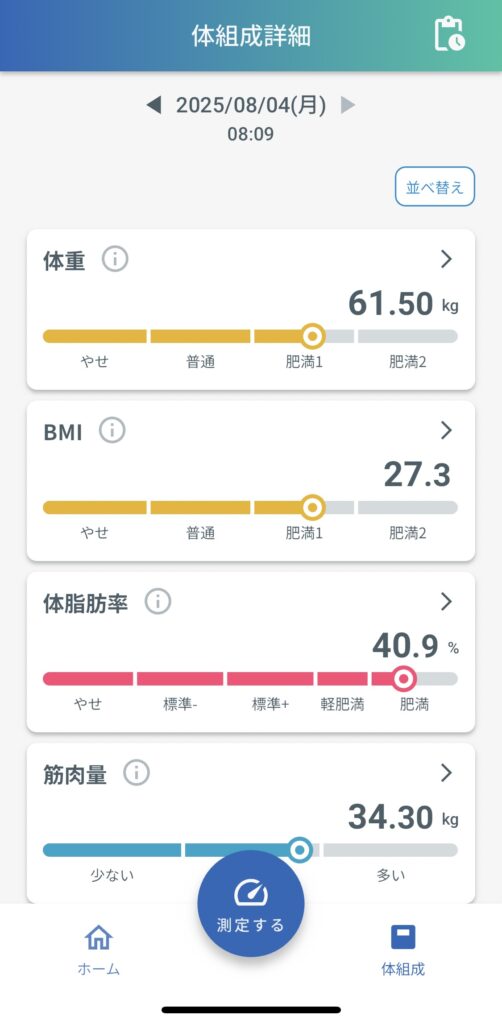The image size is (502, 1024).
Task: Click the date 2025/08/04(月) text
Action: (251, 105)
